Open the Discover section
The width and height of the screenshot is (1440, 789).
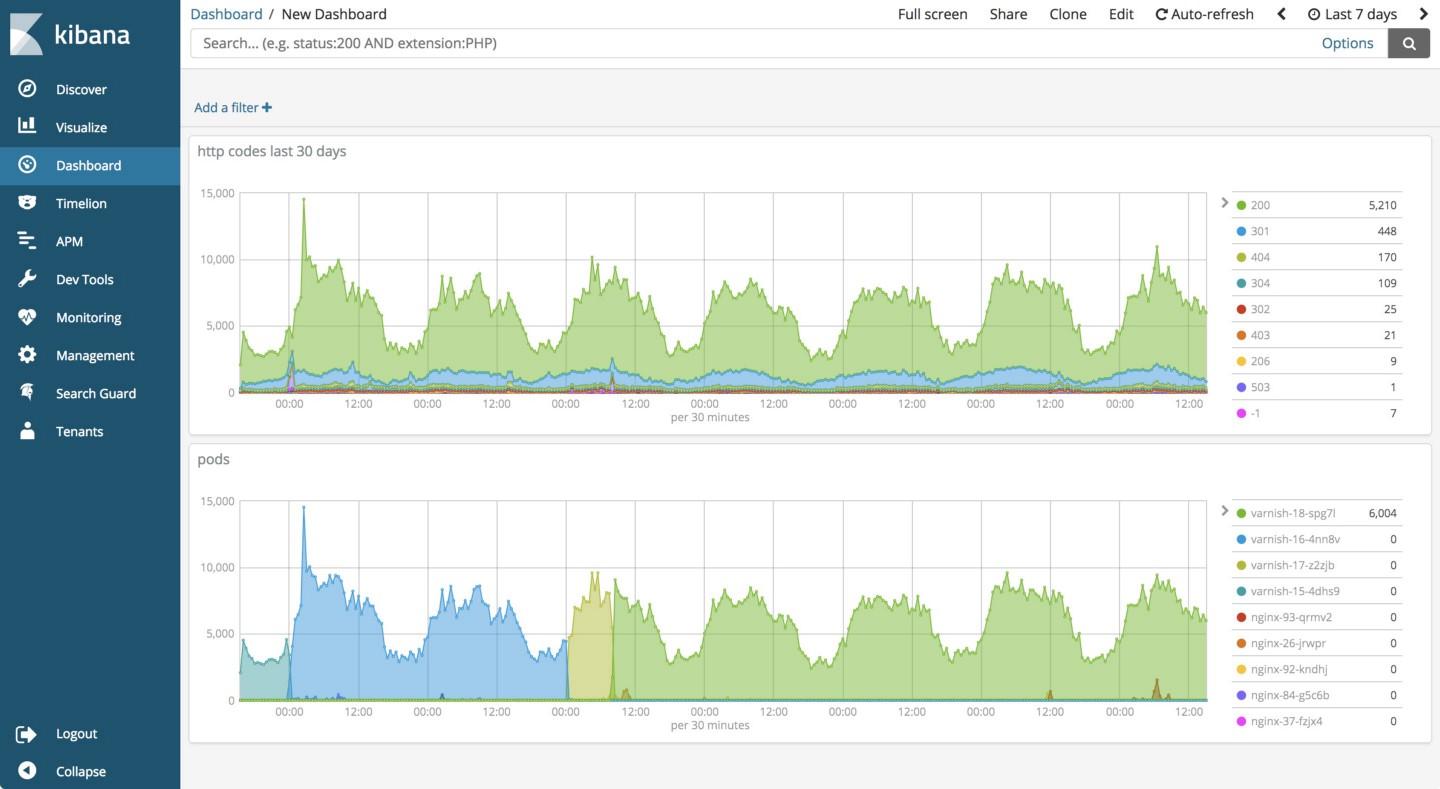[x=81, y=89]
